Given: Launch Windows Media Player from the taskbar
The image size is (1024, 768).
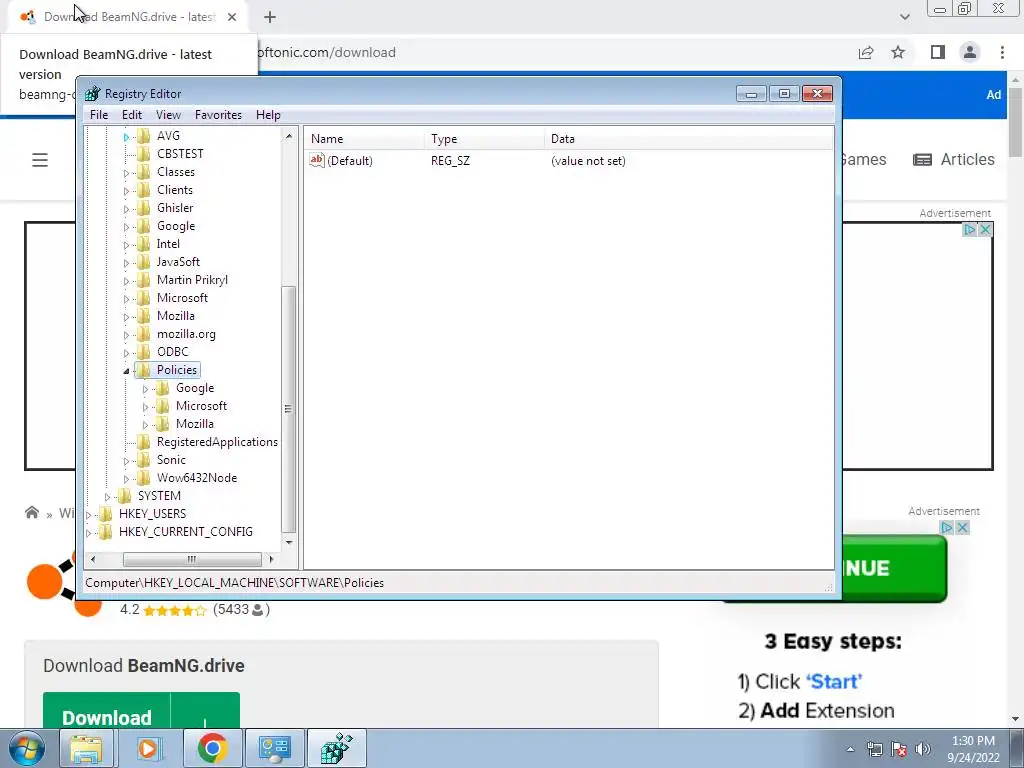Looking at the screenshot, I should click(x=148, y=748).
